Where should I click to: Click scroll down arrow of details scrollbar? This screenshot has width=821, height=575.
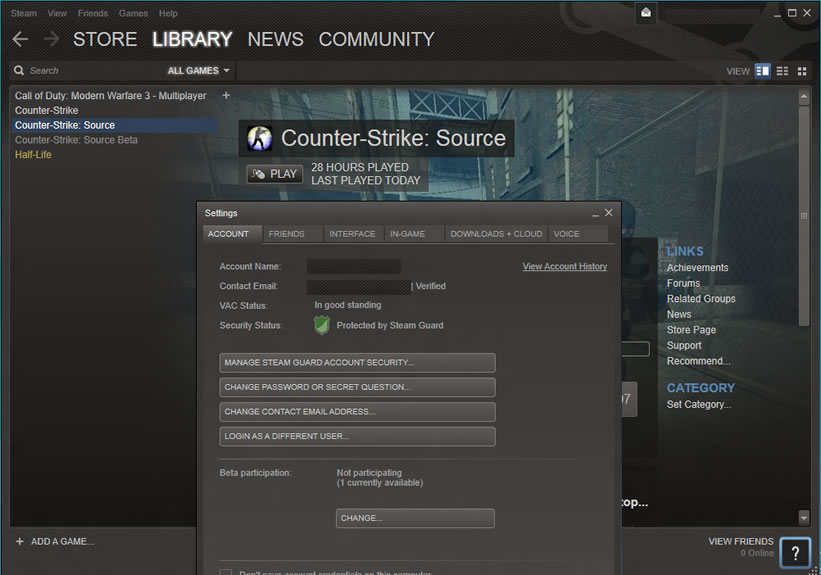pos(804,518)
